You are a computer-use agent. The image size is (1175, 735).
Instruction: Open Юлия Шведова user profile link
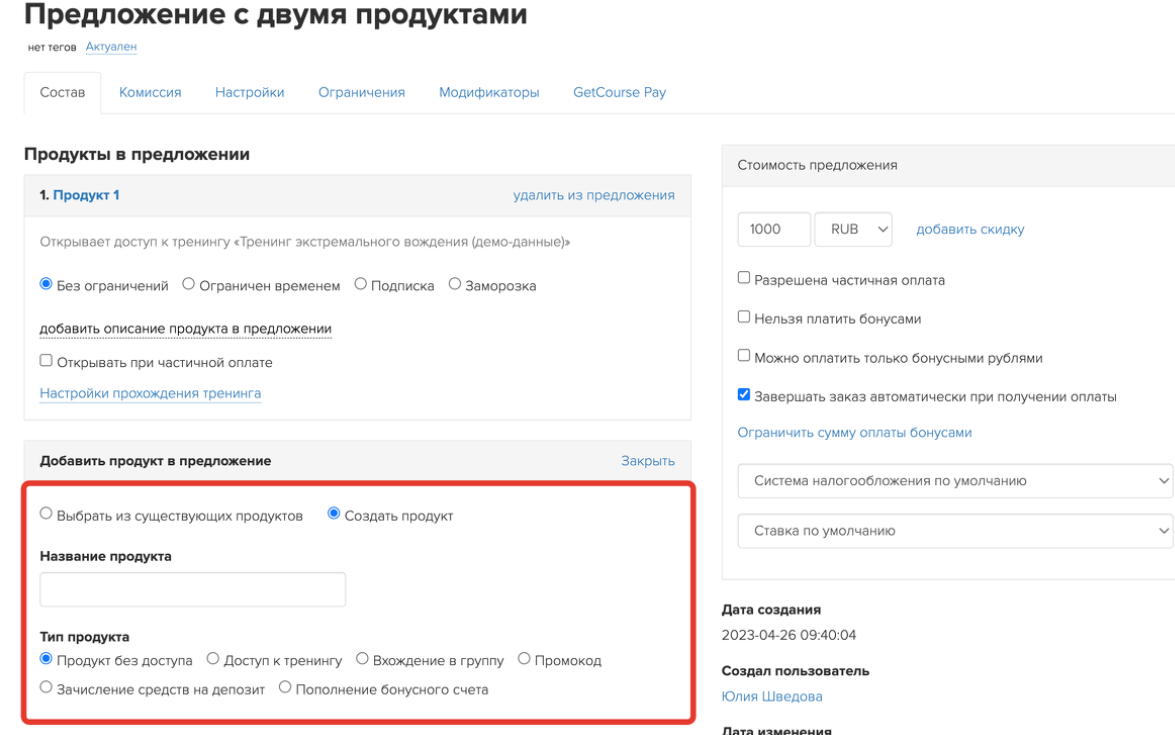[772, 696]
